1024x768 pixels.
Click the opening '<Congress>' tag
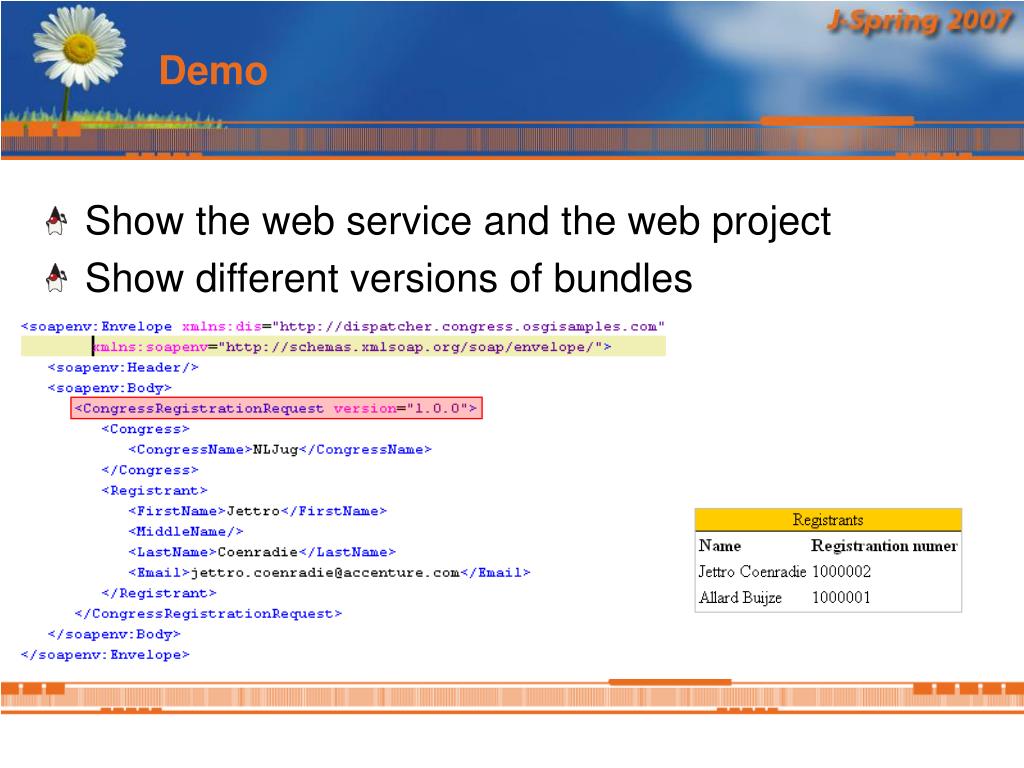(x=146, y=429)
